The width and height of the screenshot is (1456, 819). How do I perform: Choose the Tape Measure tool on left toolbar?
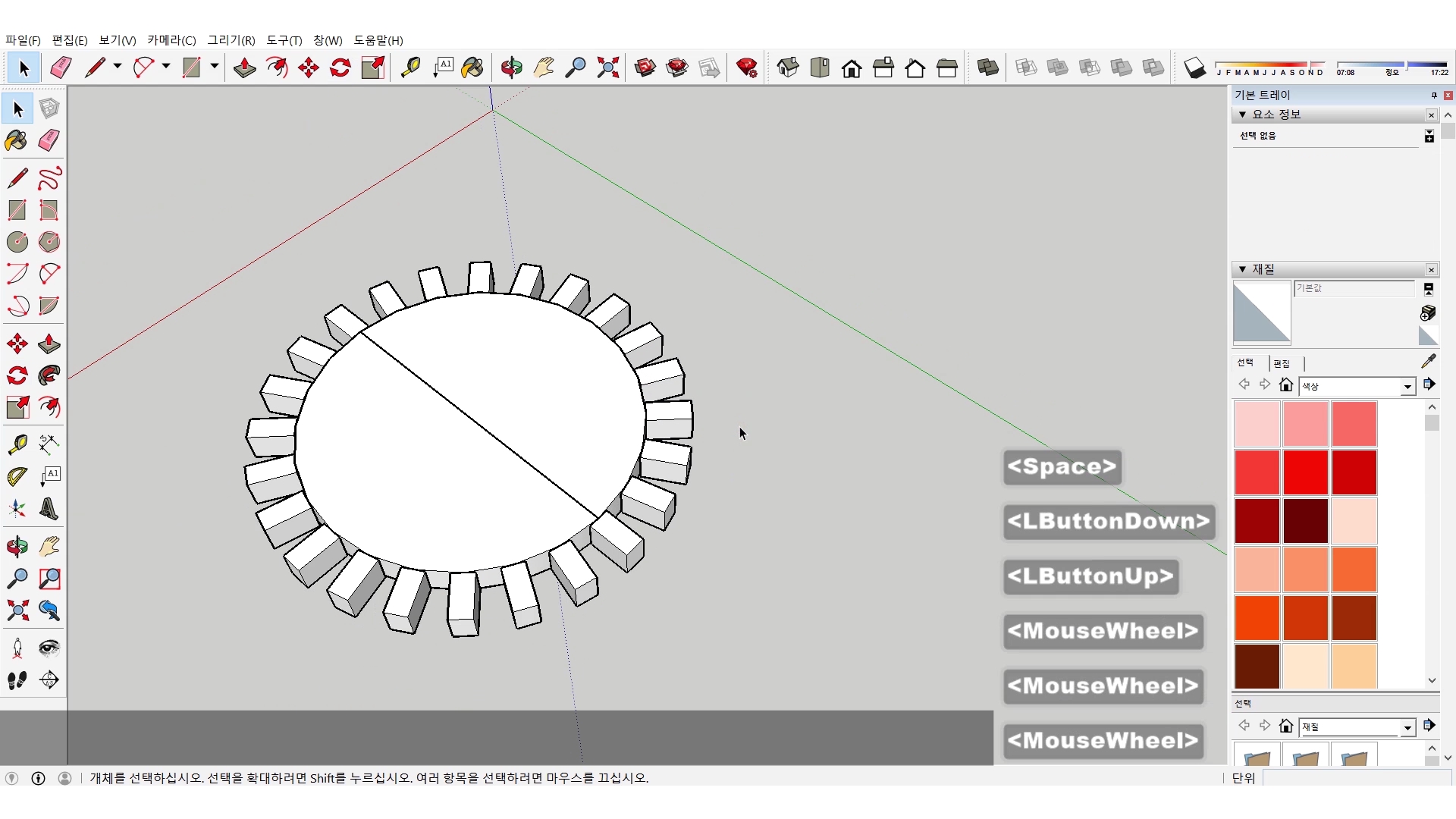pos(17,444)
